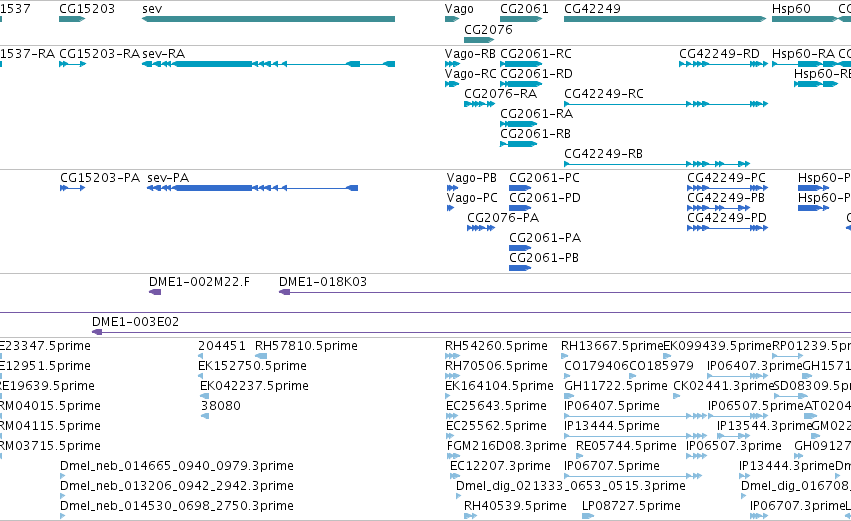Click the CG2061-PD protein label
Image resolution: width=851 pixels, height=521 pixels.
(545, 198)
